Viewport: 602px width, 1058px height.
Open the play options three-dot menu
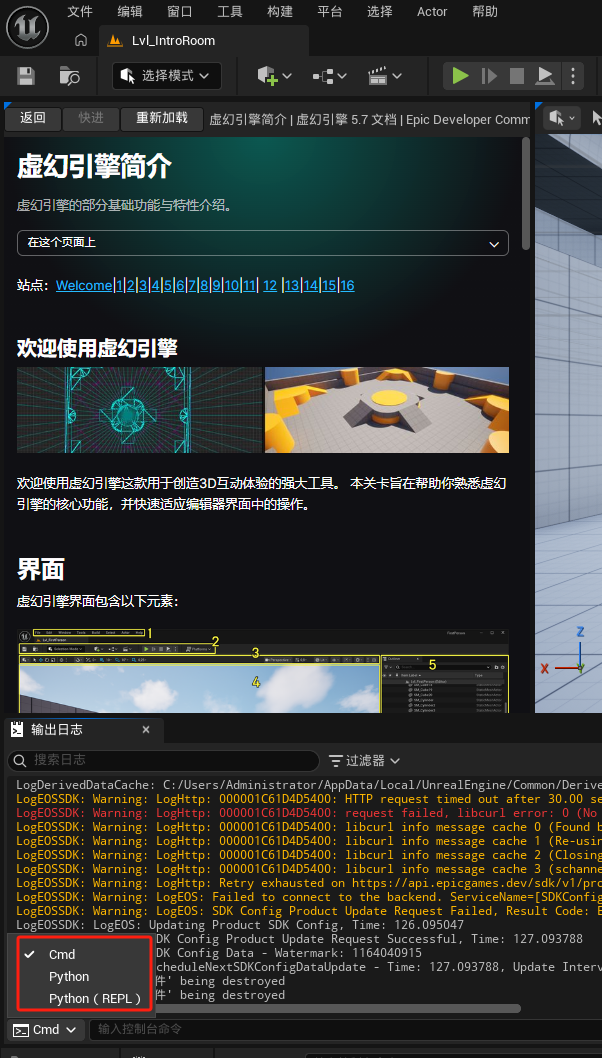573,76
